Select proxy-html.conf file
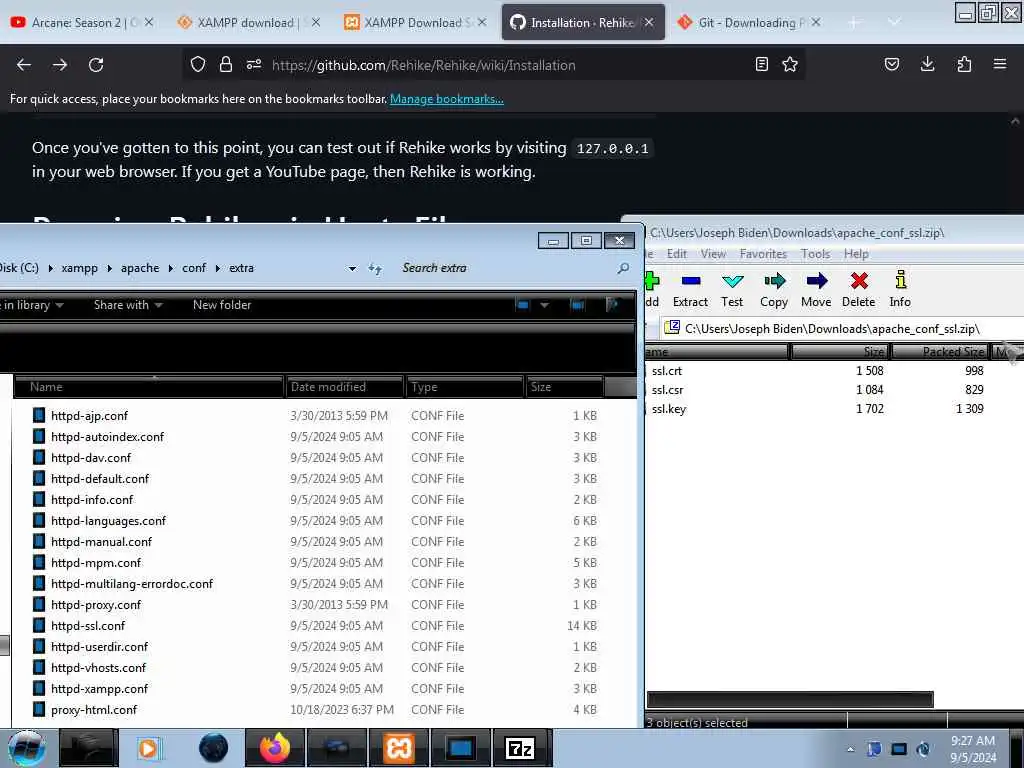Screen dimensions: 1024x768 pos(94,710)
